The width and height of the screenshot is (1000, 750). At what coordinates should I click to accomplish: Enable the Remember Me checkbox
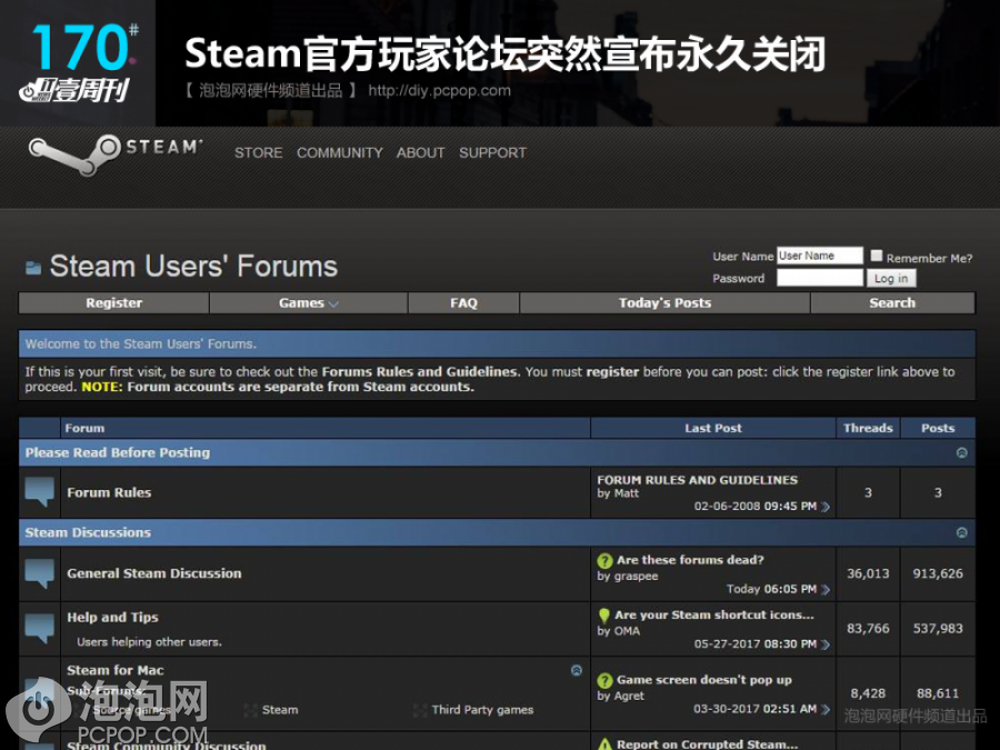877,256
